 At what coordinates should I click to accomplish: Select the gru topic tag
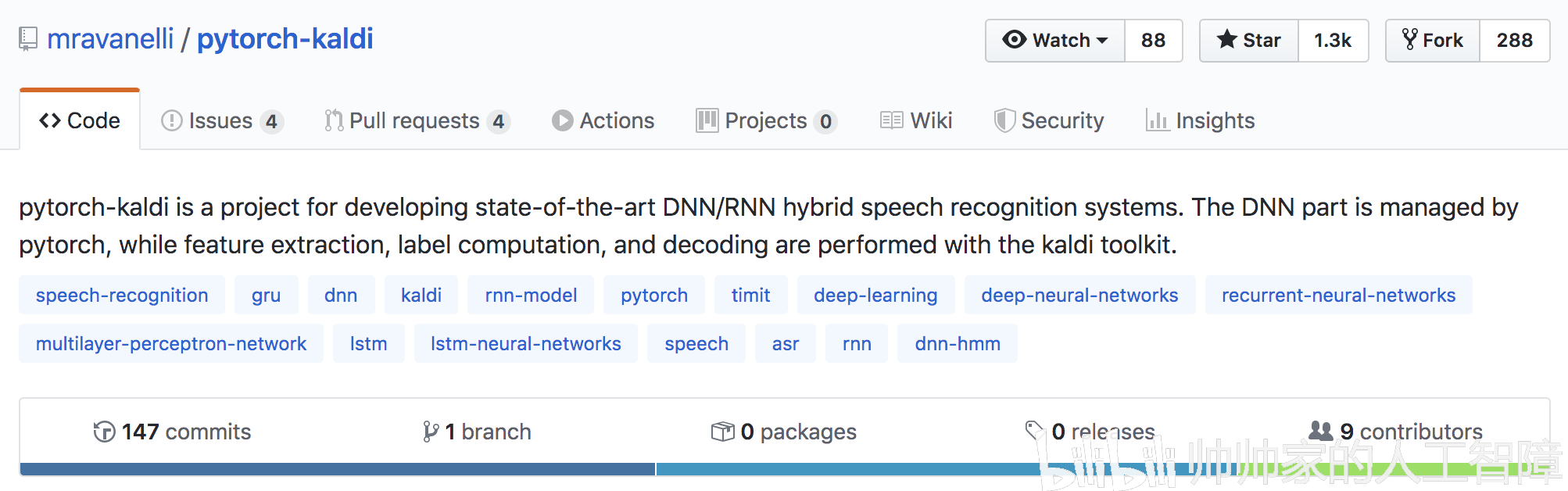coord(266,295)
